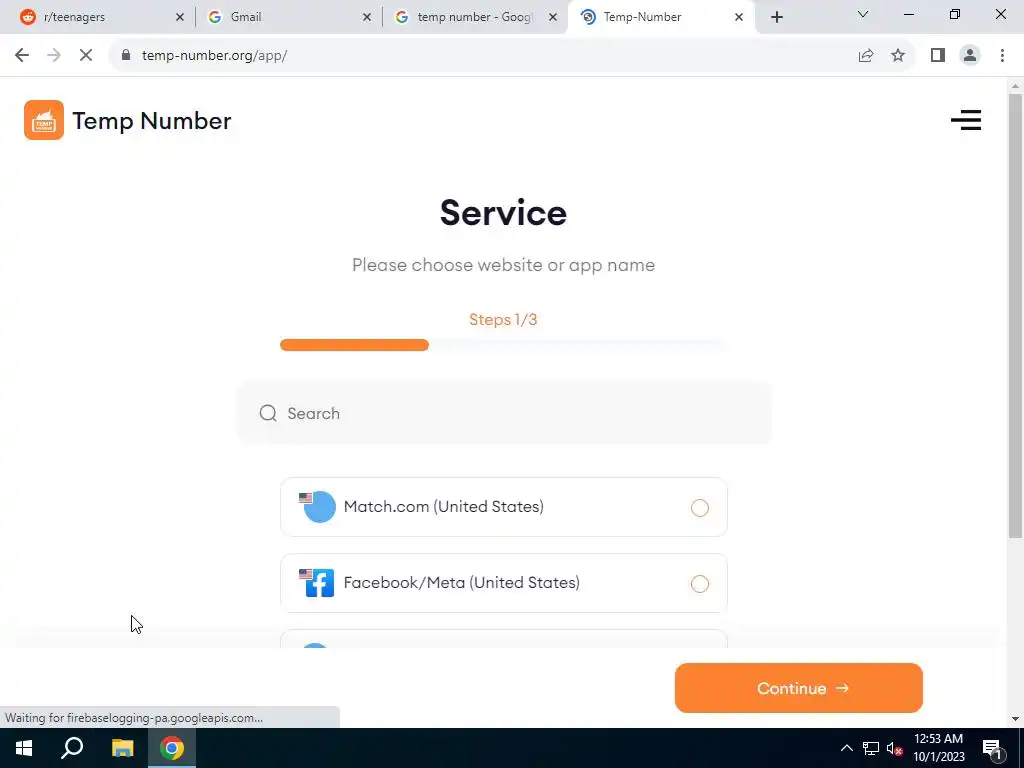1024x768 pixels.
Task: Click the share page icon
Action: [x=866, y=56]
